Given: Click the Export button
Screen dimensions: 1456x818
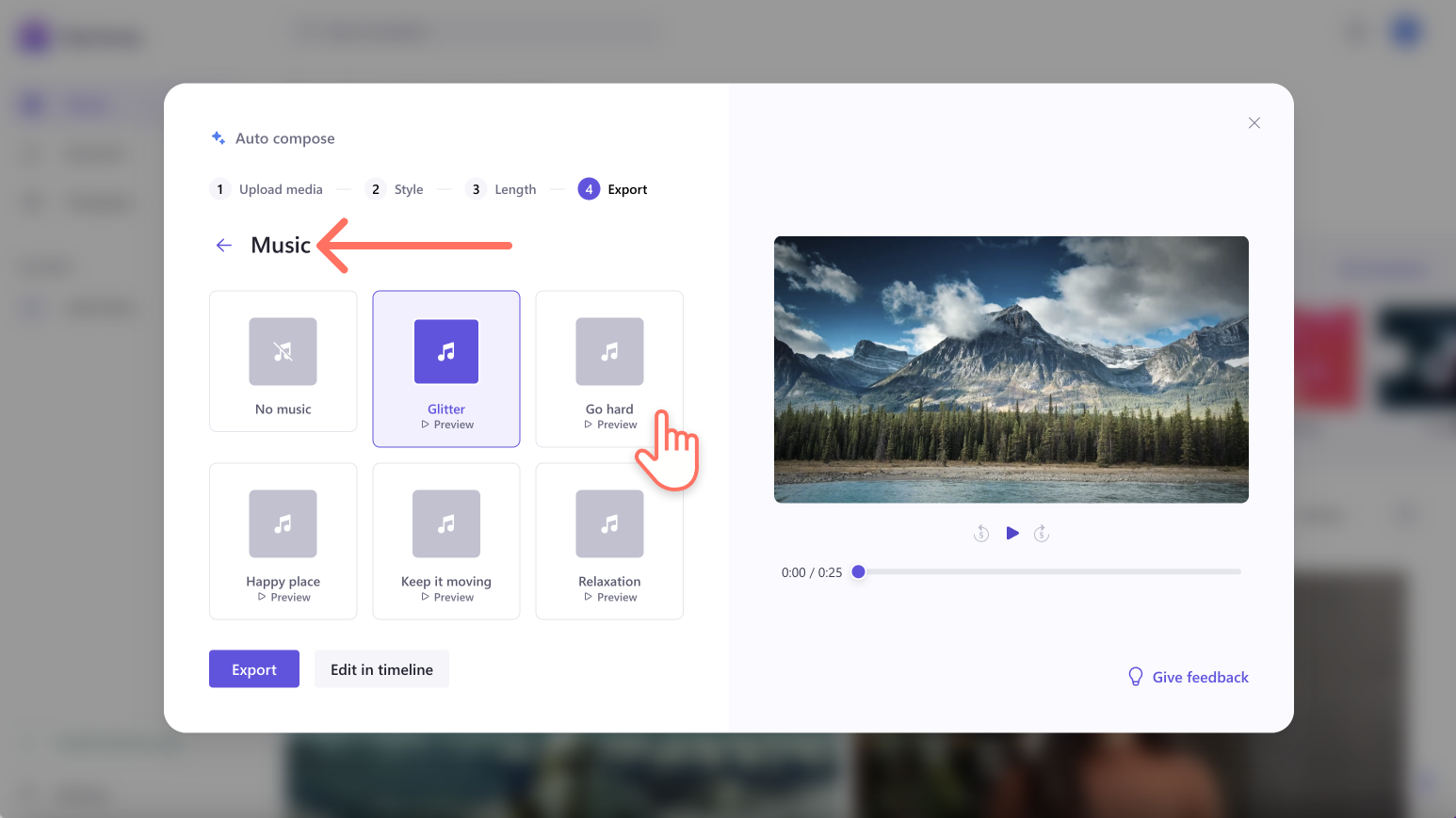Looking at the screenshot, I should pyautogui.click(x=253, y=668).
